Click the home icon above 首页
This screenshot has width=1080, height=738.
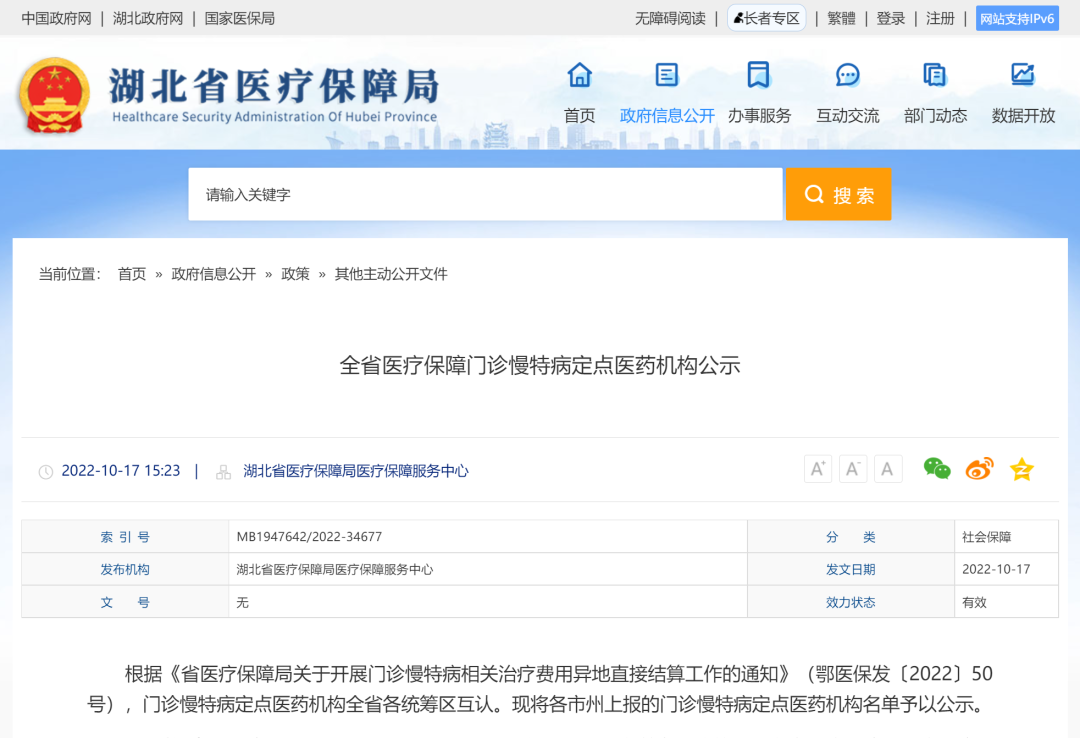point(579,75)
